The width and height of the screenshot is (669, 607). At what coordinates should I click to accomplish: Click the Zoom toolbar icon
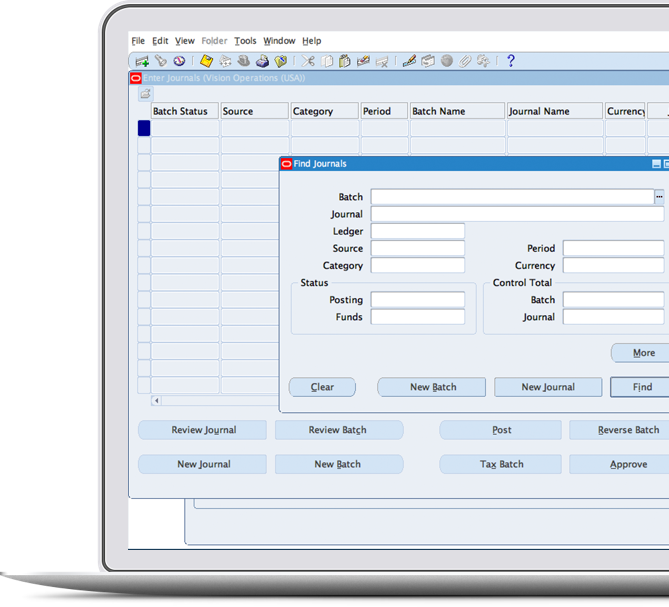pyautogui.click(x=428, y=61)
